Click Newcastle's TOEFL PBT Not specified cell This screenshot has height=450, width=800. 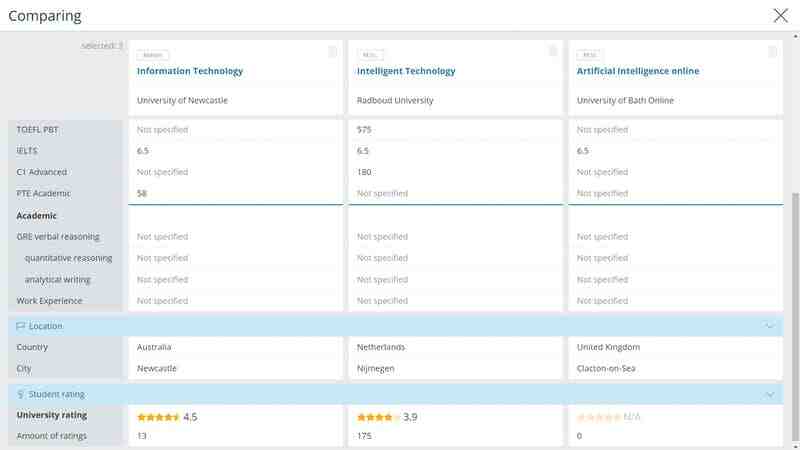pyautogui.click(x=162, y=130)
